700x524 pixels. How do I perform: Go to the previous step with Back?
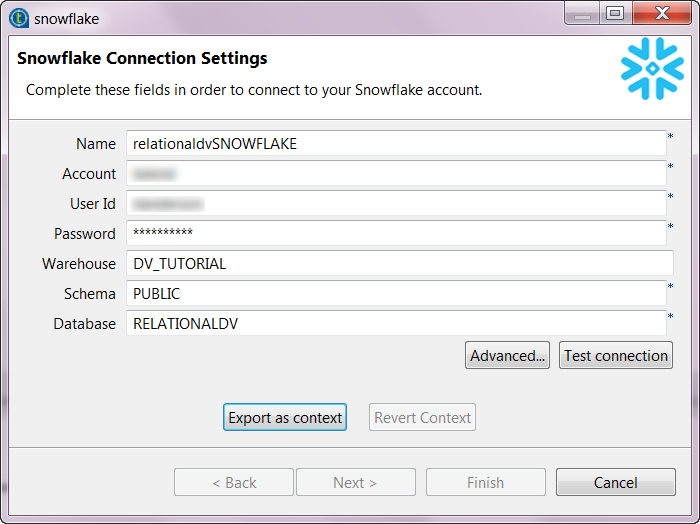pyautogui.click(x=234, y=483)
